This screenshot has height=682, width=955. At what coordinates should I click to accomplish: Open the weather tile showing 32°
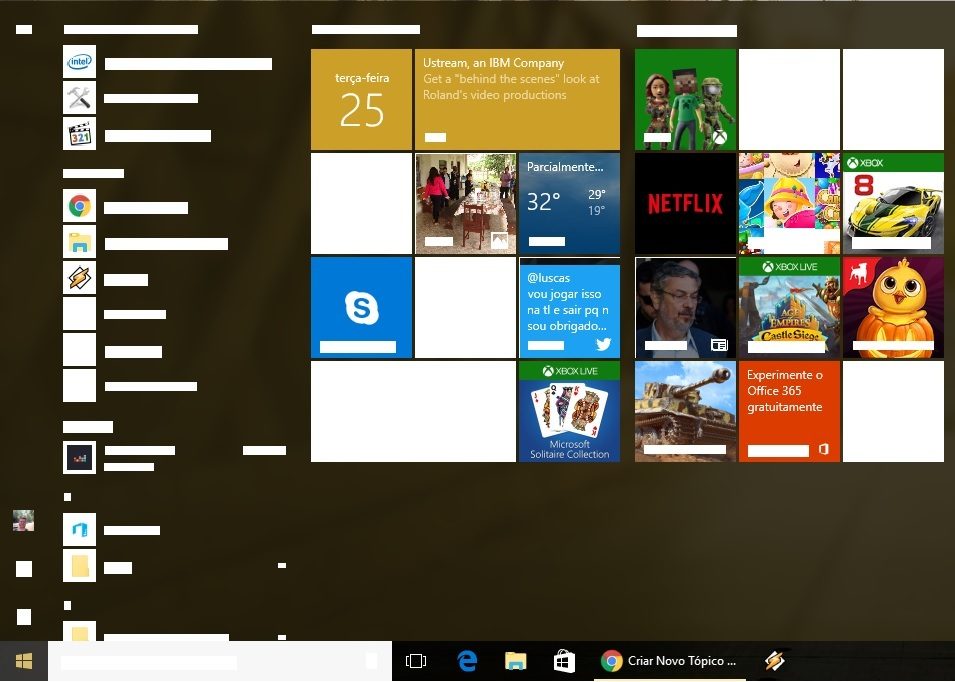pos(569,203)
